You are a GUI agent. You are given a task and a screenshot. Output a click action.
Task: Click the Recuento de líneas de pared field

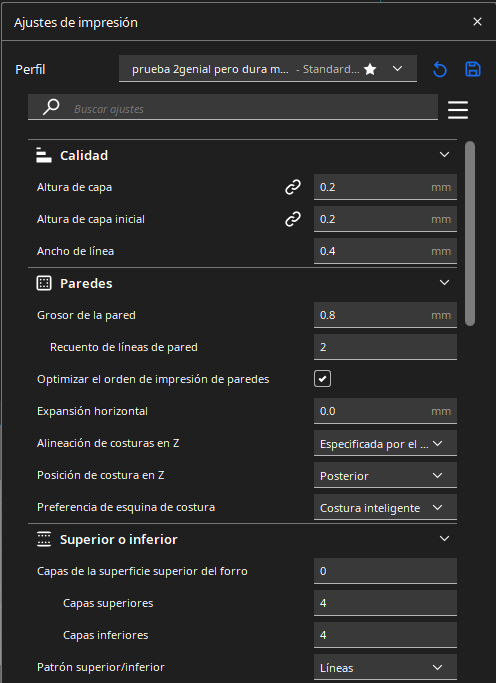click(385, 347)
